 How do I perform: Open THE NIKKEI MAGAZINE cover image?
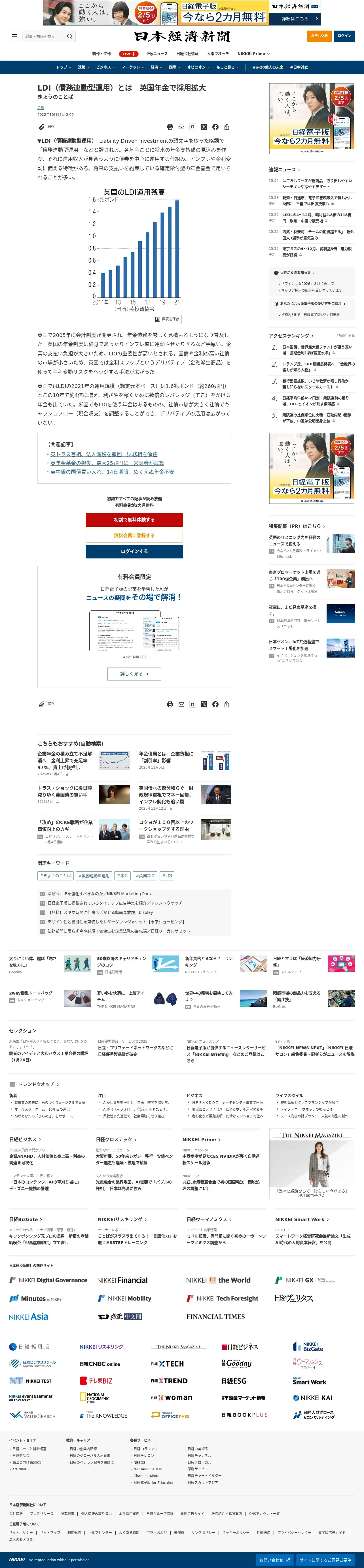pos(312,1164)
